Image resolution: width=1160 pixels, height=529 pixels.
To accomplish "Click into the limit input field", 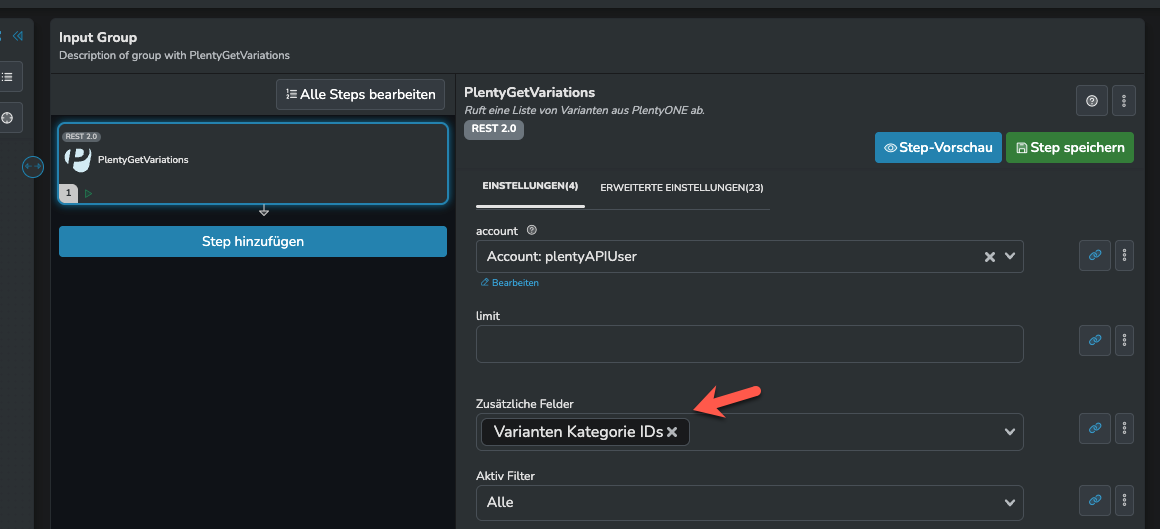I will [749, 344].
